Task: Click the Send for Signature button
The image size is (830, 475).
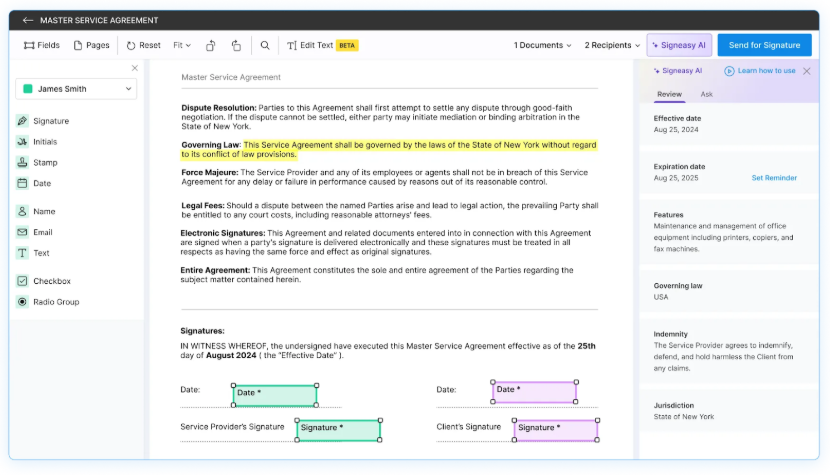Action: pos(764,45)
